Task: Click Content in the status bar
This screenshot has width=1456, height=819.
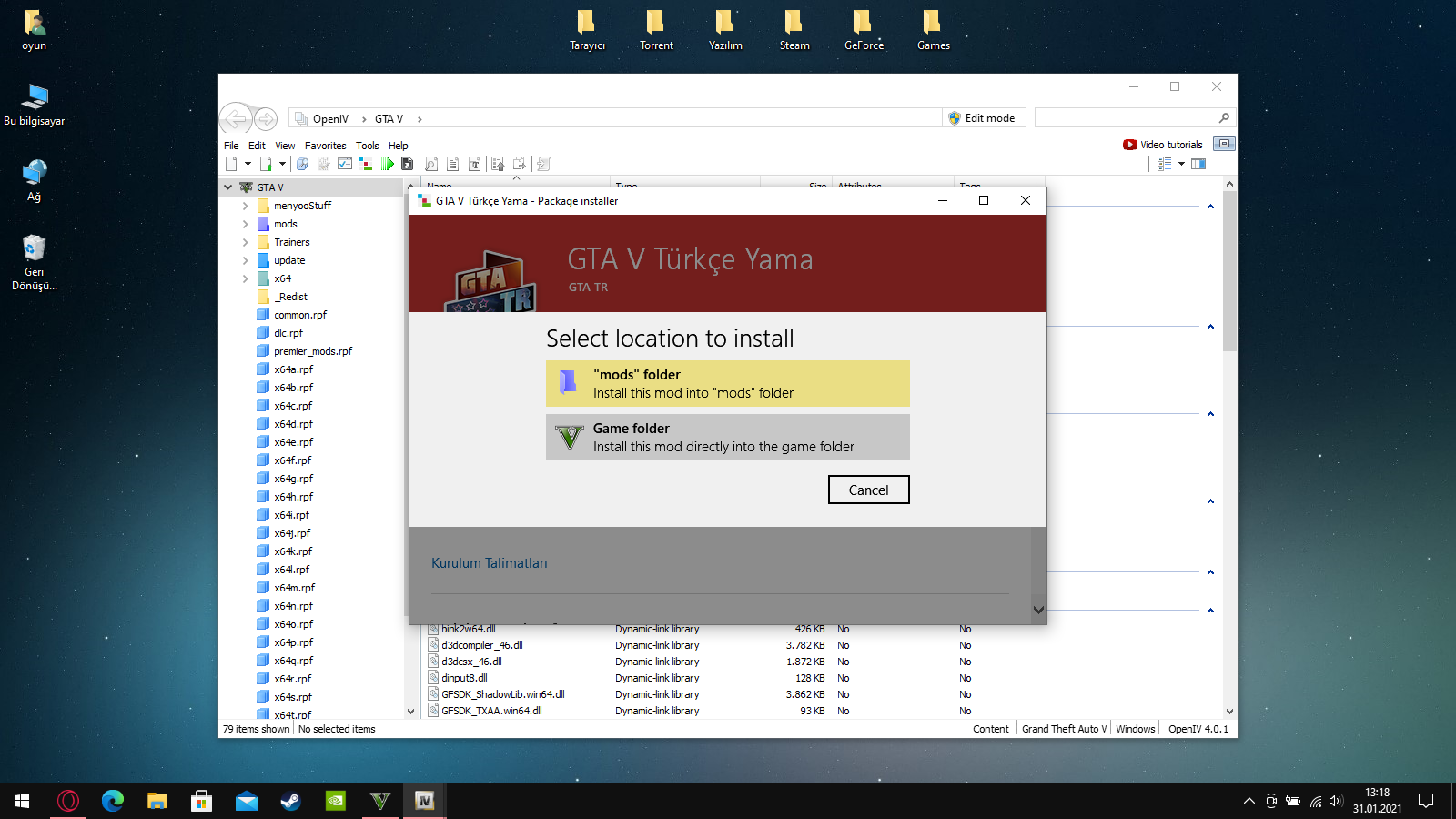Action: pyautogui.click(x=991, y=729)
